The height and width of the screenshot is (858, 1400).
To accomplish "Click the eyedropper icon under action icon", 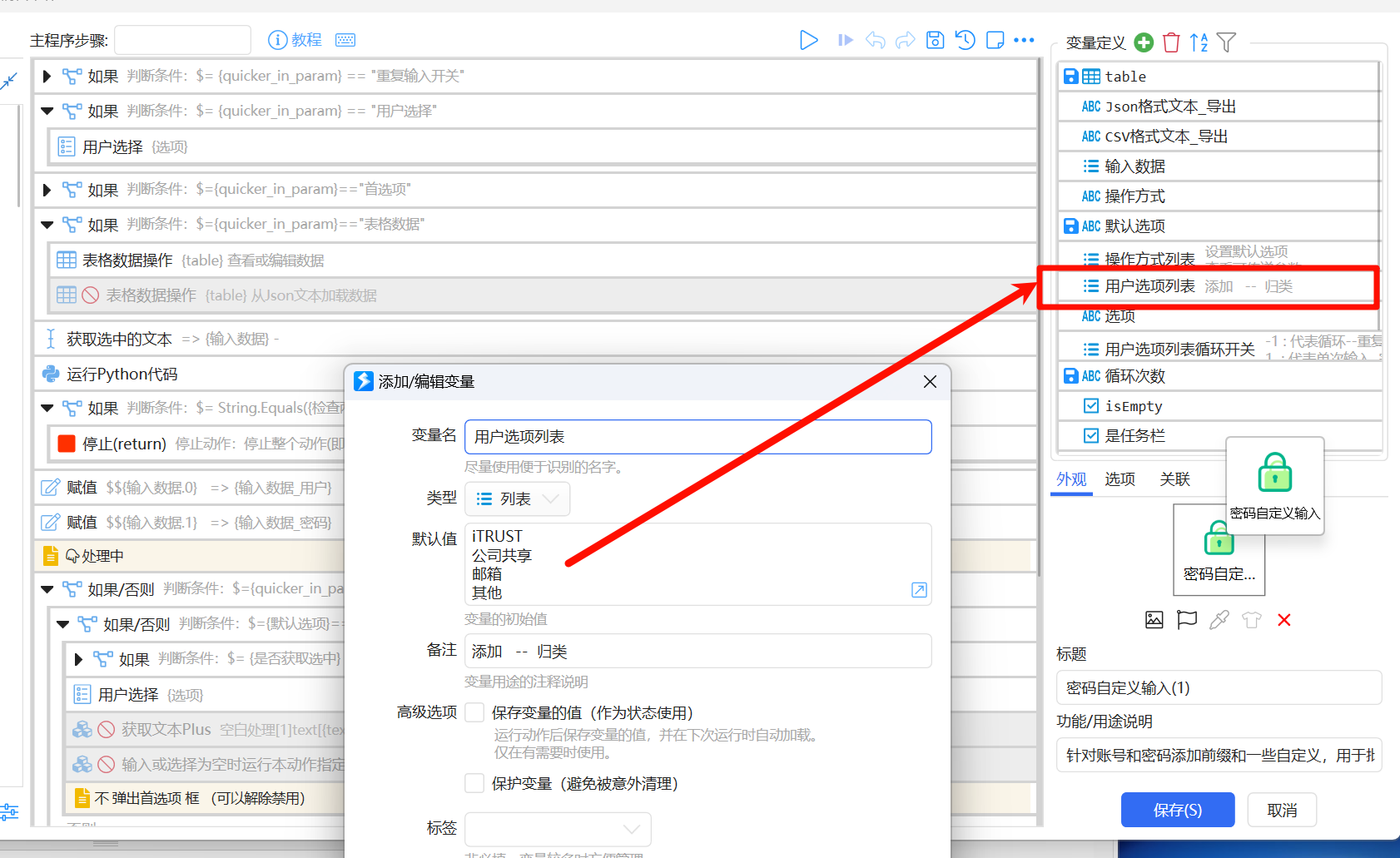I will click(1219, 620).
